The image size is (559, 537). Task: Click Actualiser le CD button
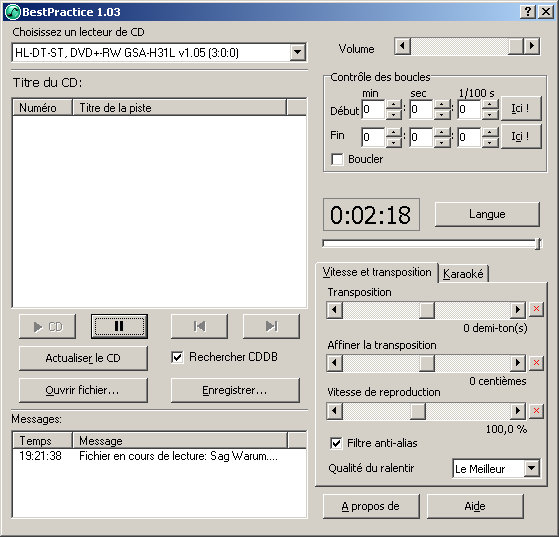(x=83, y=358)
